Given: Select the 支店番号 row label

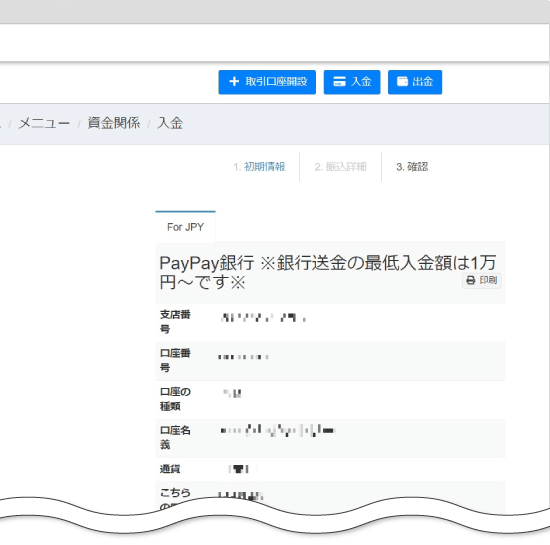Looking at the screenshot, I should pos(175,322).
